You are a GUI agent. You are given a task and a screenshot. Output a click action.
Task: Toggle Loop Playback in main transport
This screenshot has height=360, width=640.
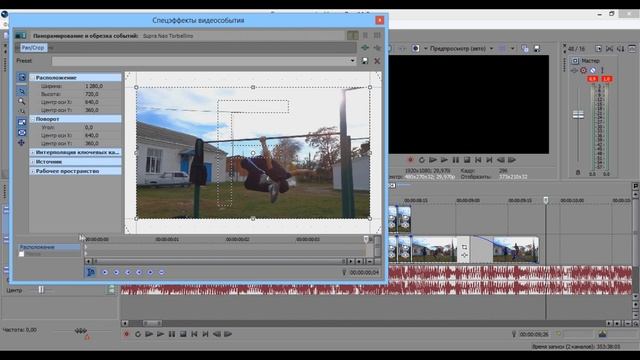tap(138, 334)
